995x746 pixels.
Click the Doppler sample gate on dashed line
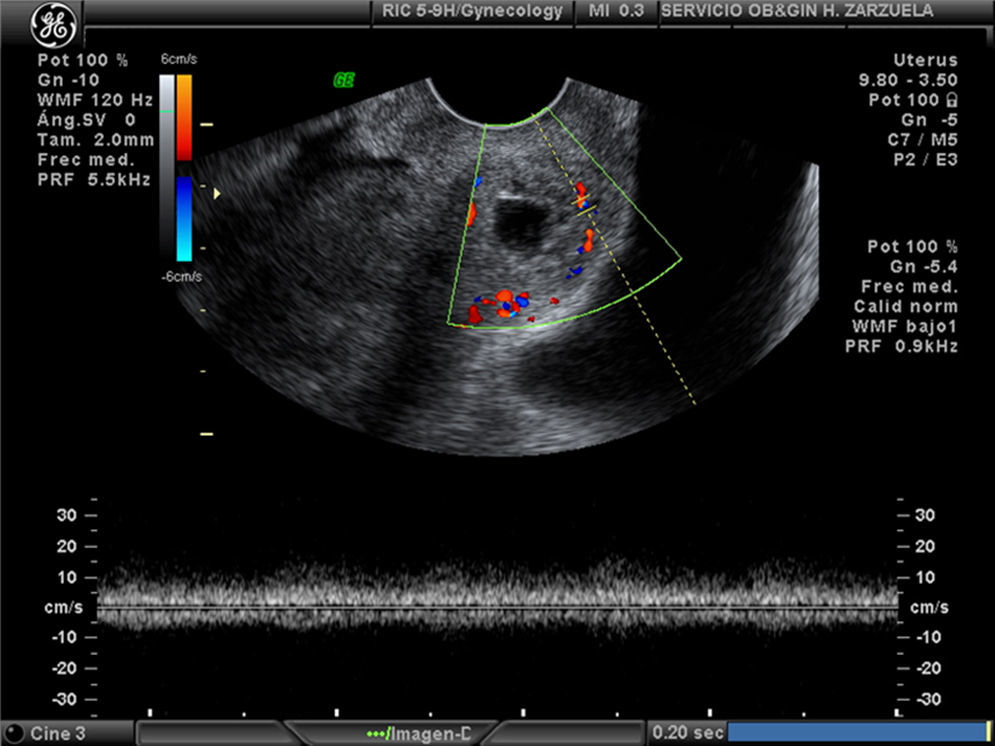[583, 205]
